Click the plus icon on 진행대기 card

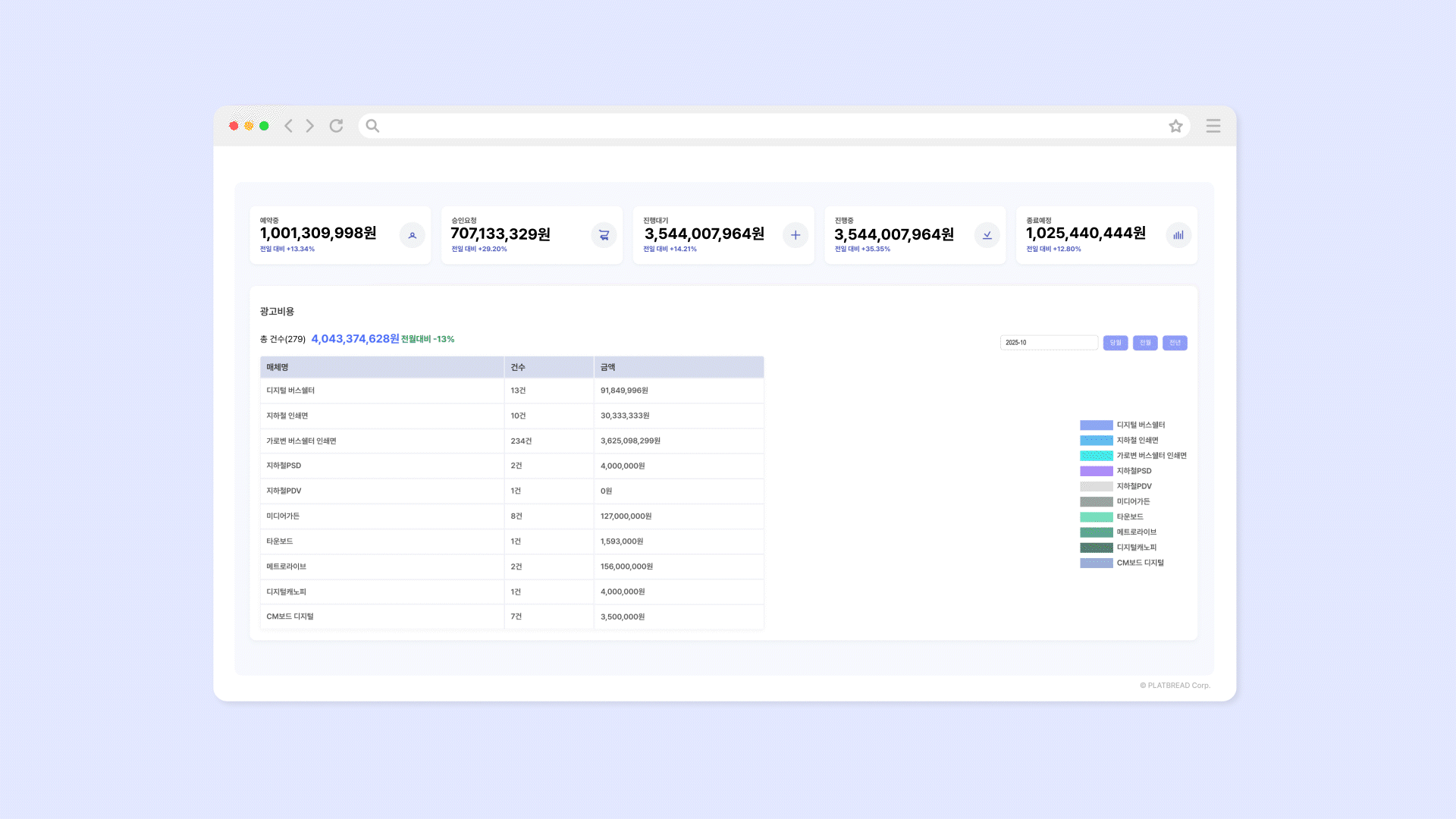tap(795, 235)
